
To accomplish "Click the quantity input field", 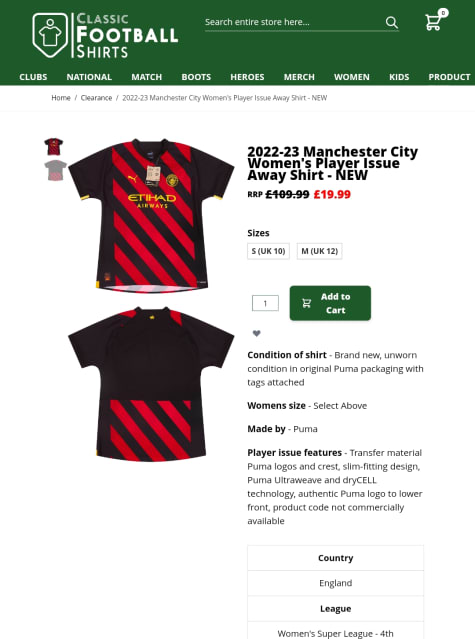I will [x=265, y=303].
